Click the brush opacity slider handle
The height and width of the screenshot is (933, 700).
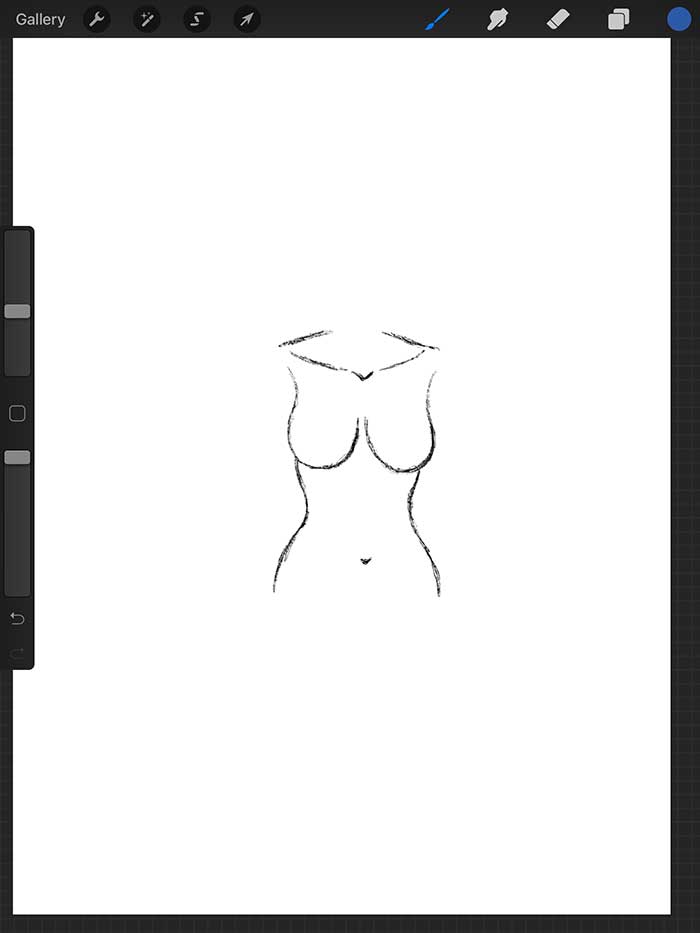pos(17,457)
